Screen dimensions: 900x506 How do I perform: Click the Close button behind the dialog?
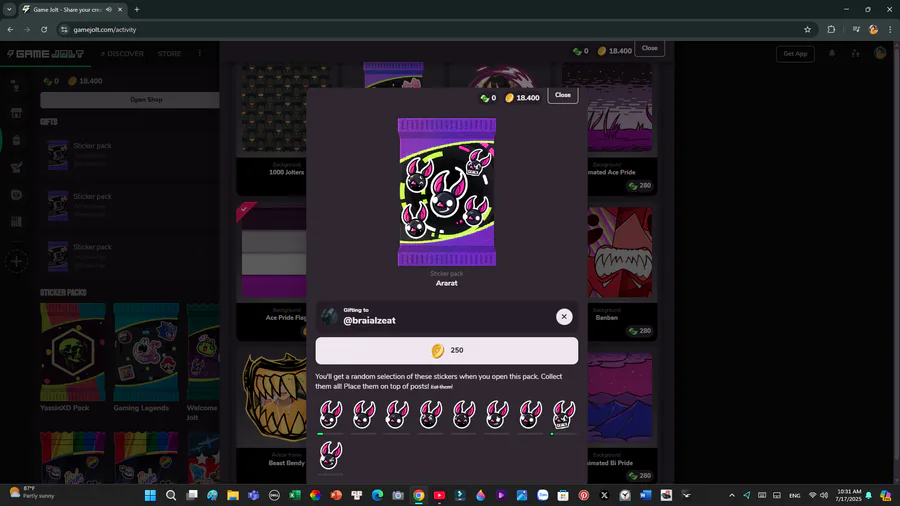(x=649, y=48)
